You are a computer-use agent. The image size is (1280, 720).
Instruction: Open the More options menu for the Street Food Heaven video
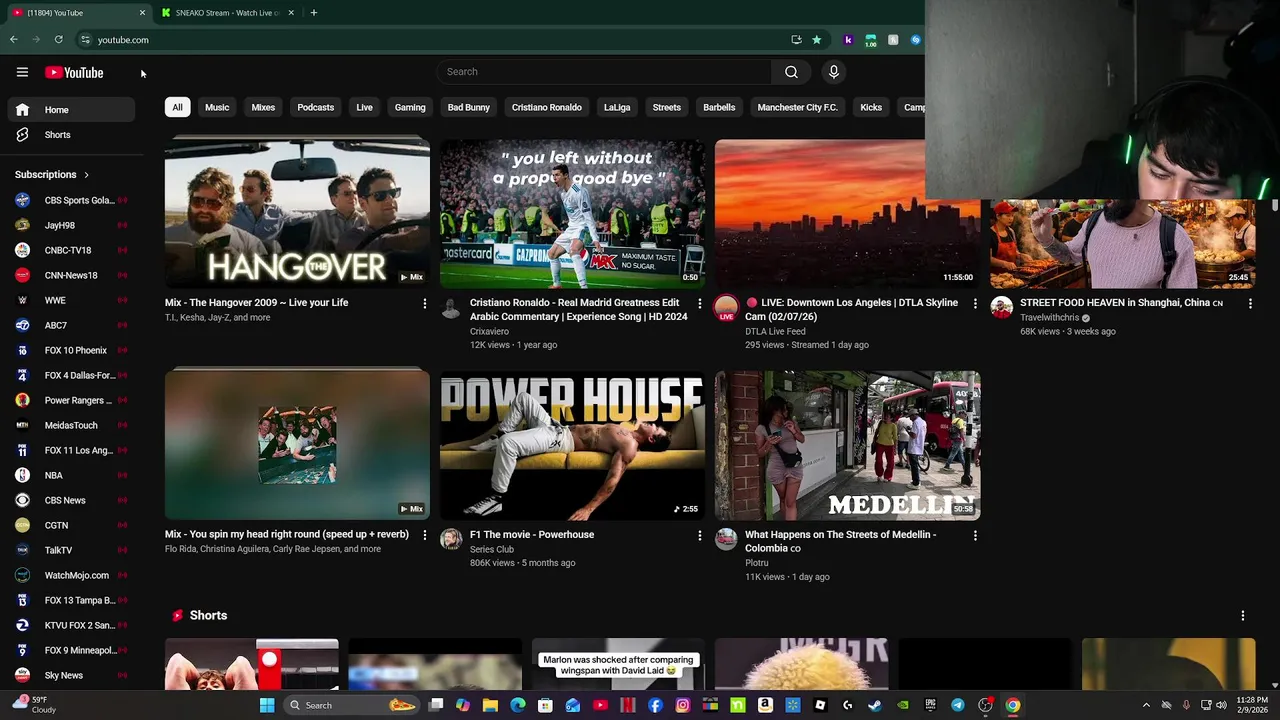1250,303
